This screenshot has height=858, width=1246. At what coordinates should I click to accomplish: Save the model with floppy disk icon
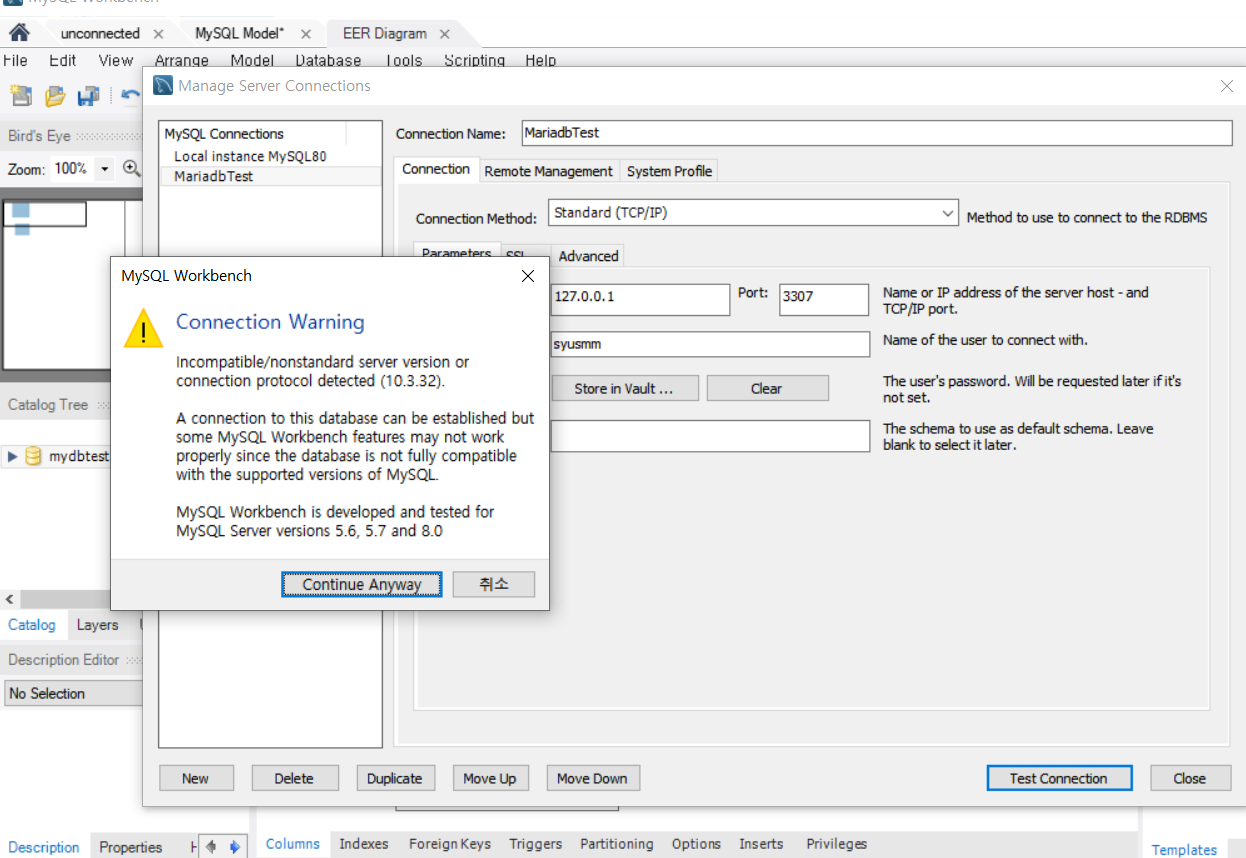89,96
